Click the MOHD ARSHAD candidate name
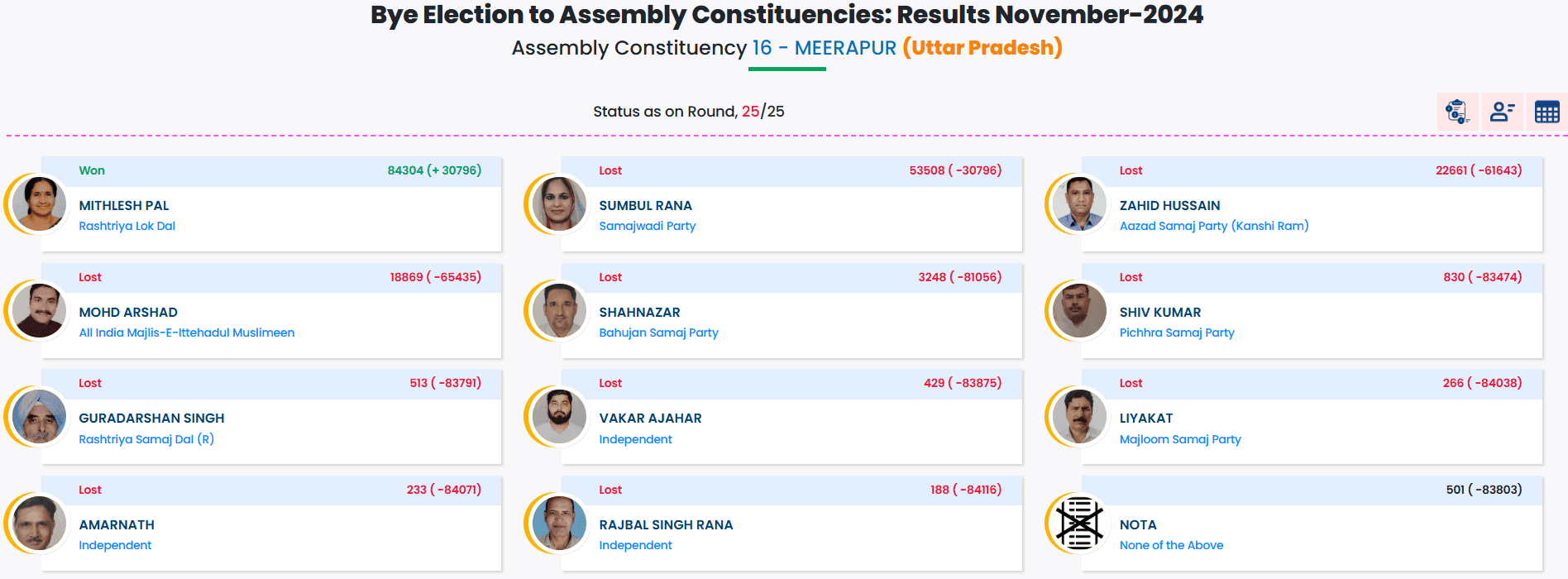Viewport: 1568px width, 579px height. pos(128,312)
